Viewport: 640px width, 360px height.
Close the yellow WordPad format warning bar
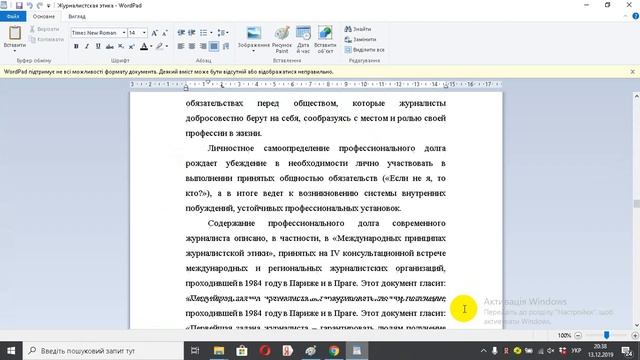pos(633,71)
